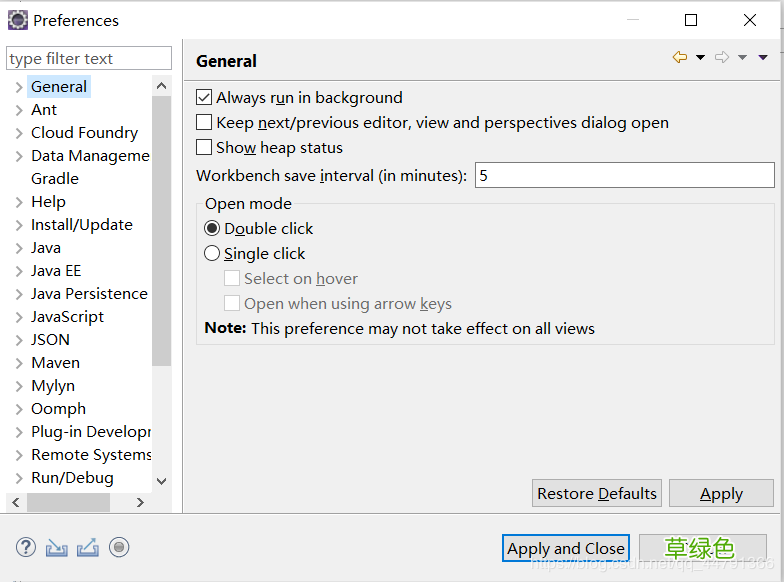Click the help question mark icon

pyautogui.click(x=26, y=547)
